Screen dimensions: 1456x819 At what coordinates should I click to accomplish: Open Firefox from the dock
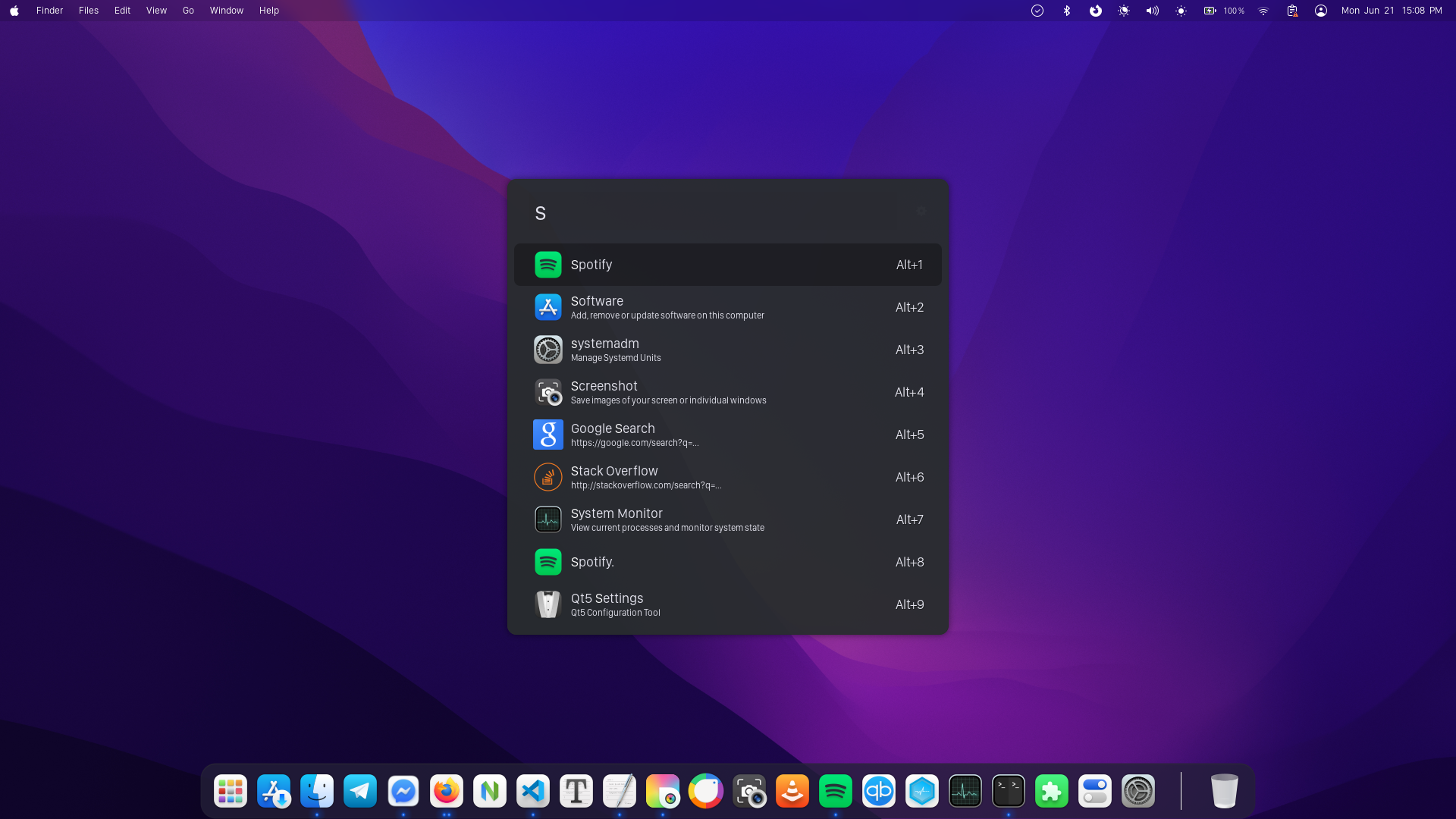point(447,791)
